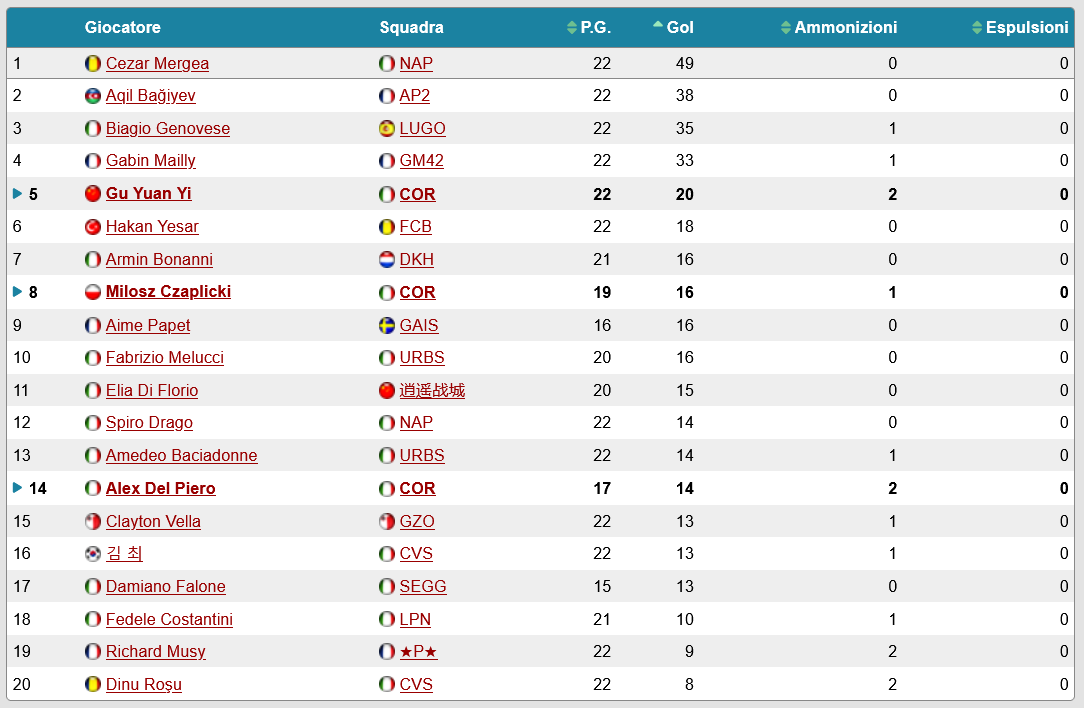
Task: Click the Spanish flag next to LUGO
Action: click(387, 129)
